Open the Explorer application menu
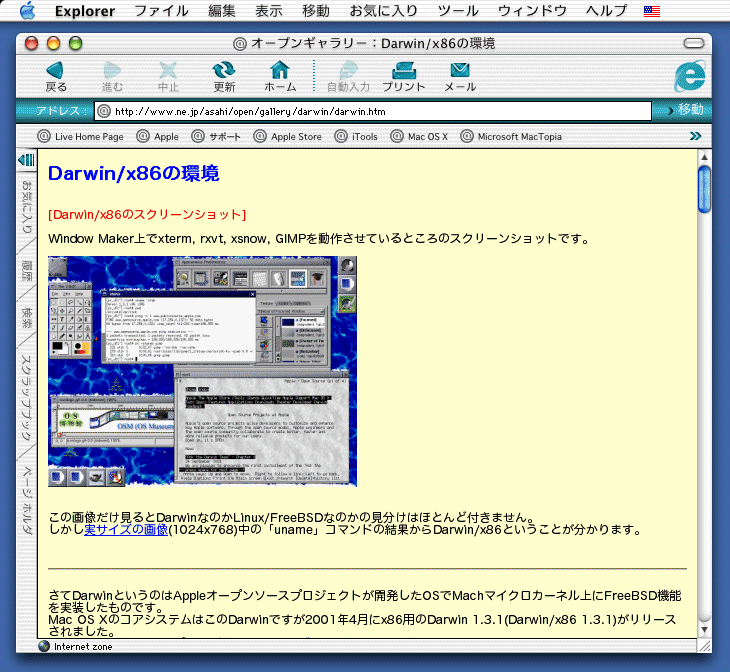This screenshot has height=672, width=730. point(85,11)
